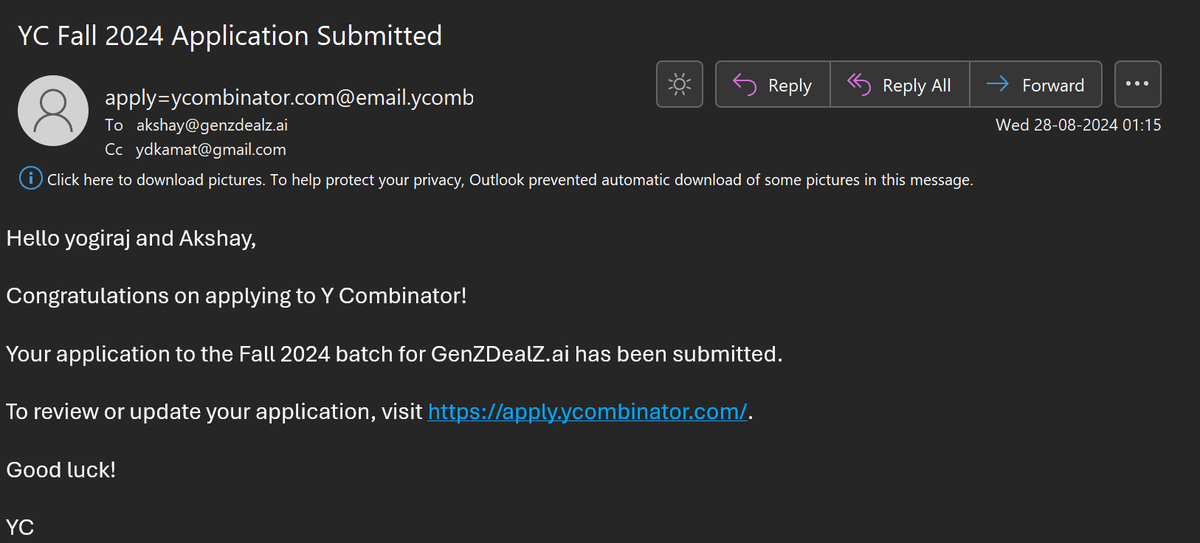Open the apply.ycombinator.com link
Screen dimensions: 1200x543
point(588,412)
